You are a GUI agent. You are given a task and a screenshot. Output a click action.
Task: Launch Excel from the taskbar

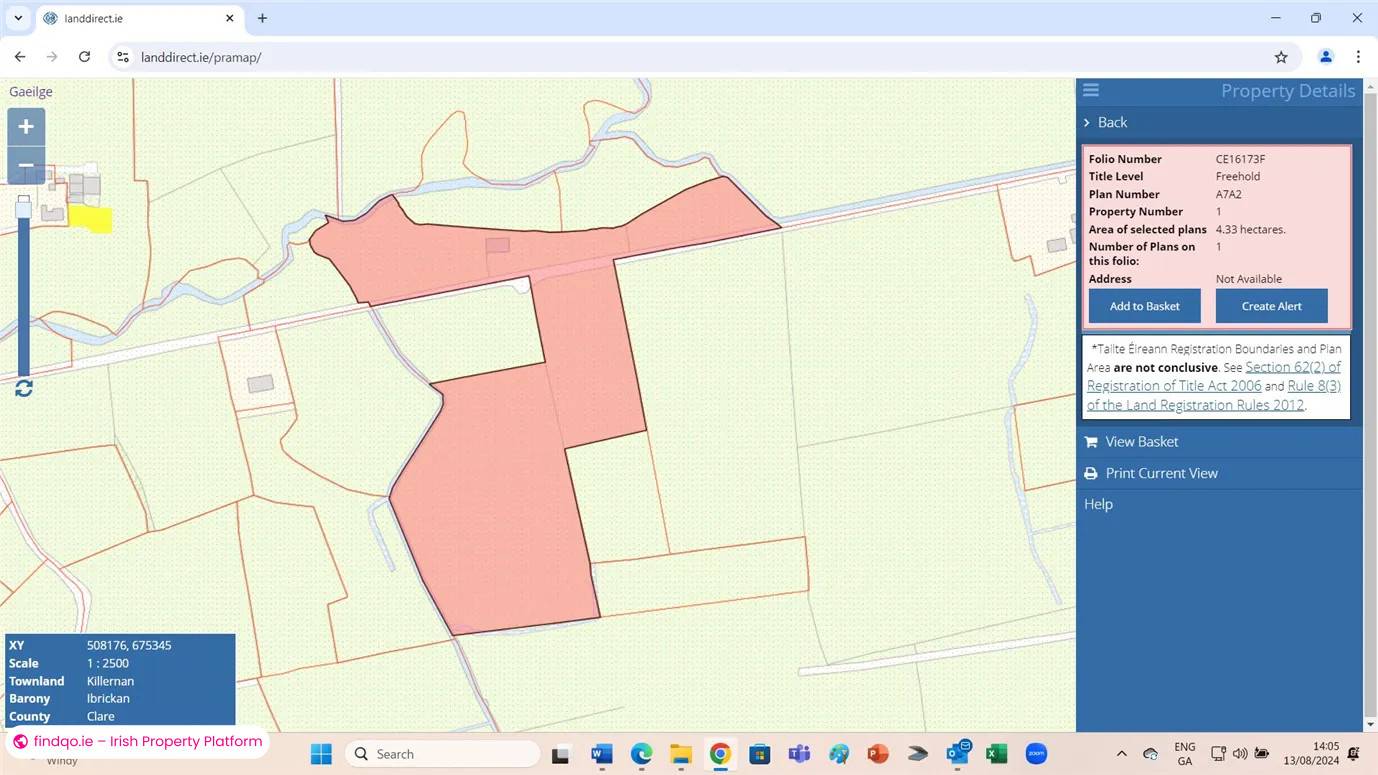click(996, 754)
